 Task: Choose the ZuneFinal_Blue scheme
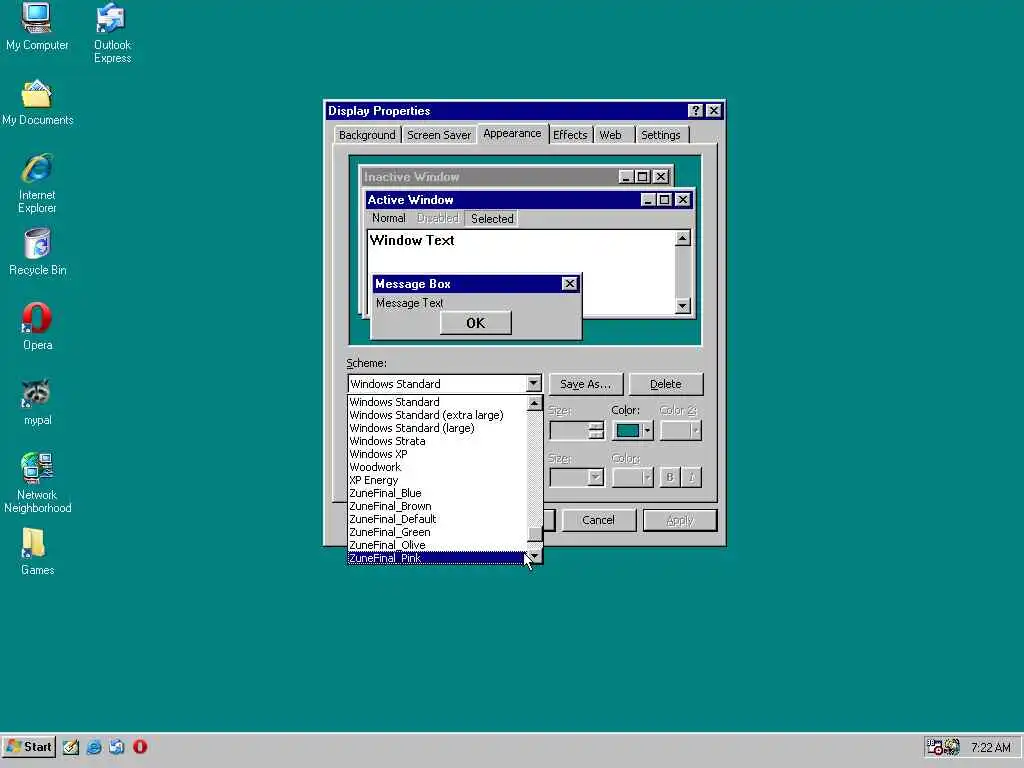(x=438, y=494)
